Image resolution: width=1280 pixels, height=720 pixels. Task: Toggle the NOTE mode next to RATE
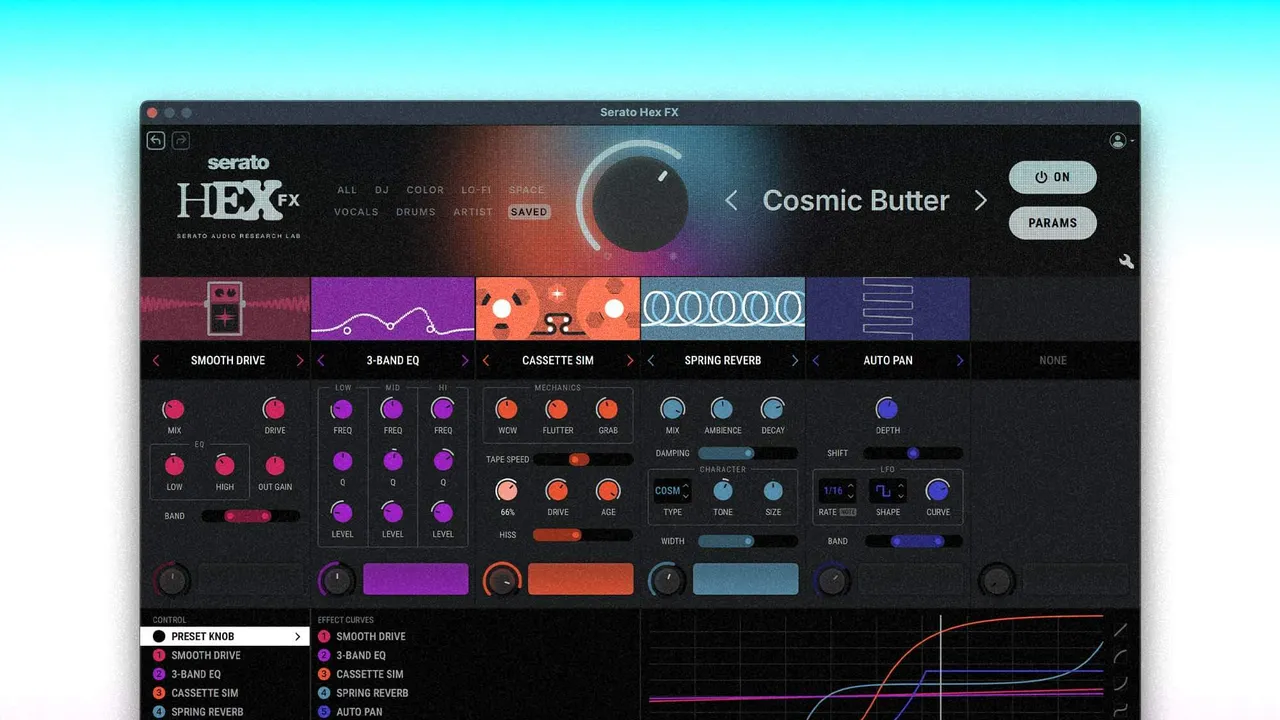[x=848, y=512]
